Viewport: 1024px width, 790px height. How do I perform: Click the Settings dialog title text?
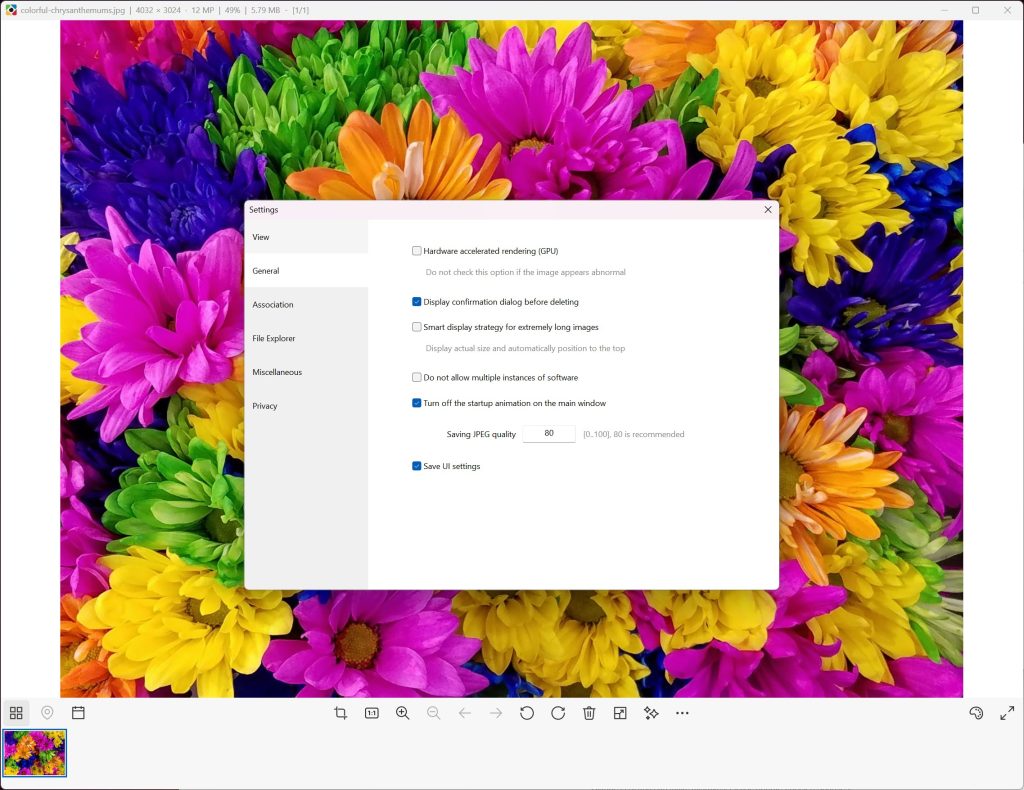pos(264,210)
